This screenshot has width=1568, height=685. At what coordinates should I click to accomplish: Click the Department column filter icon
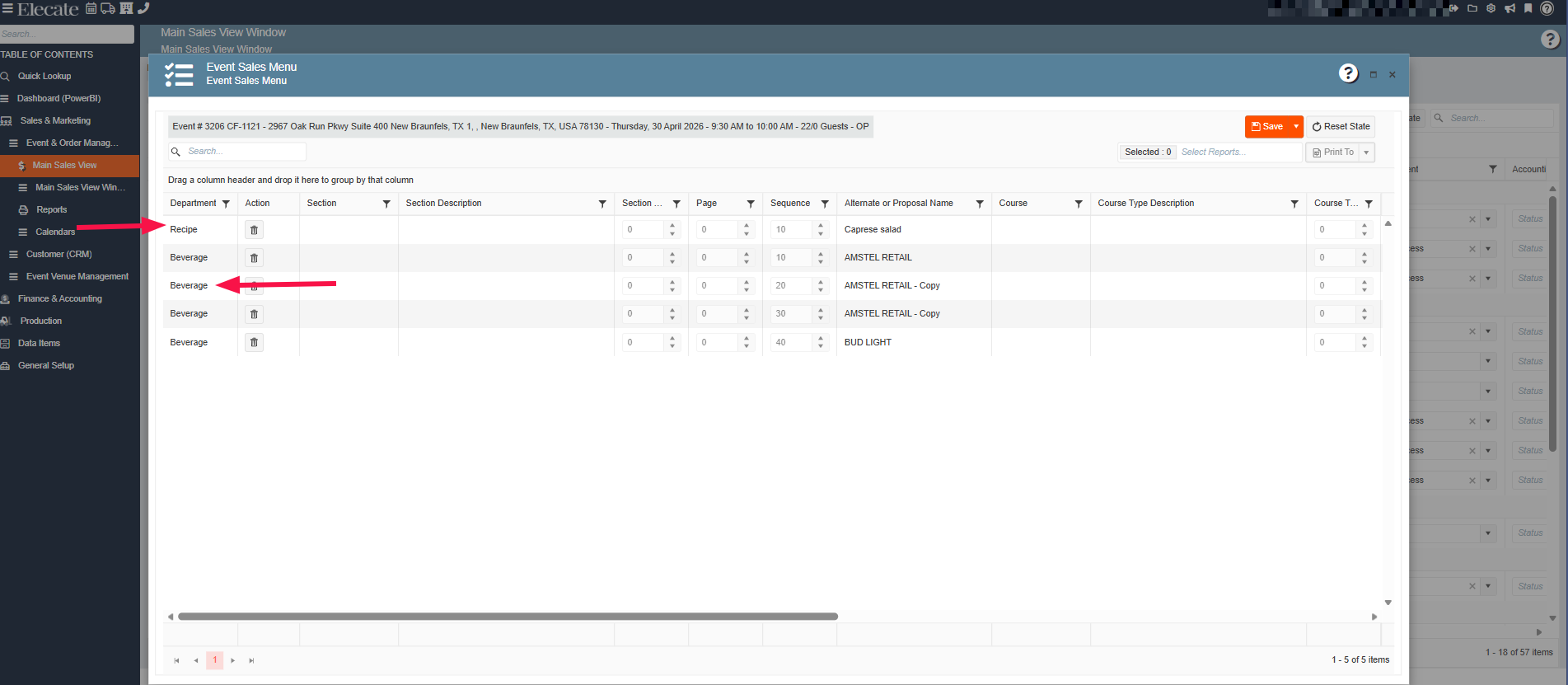(x=226, y=204)
